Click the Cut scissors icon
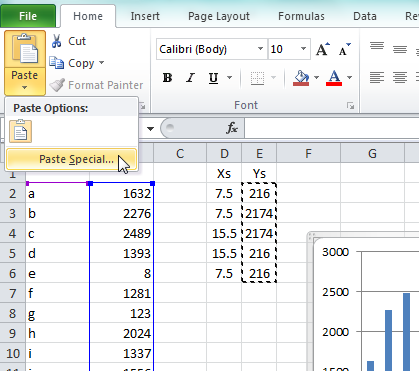 56,41
